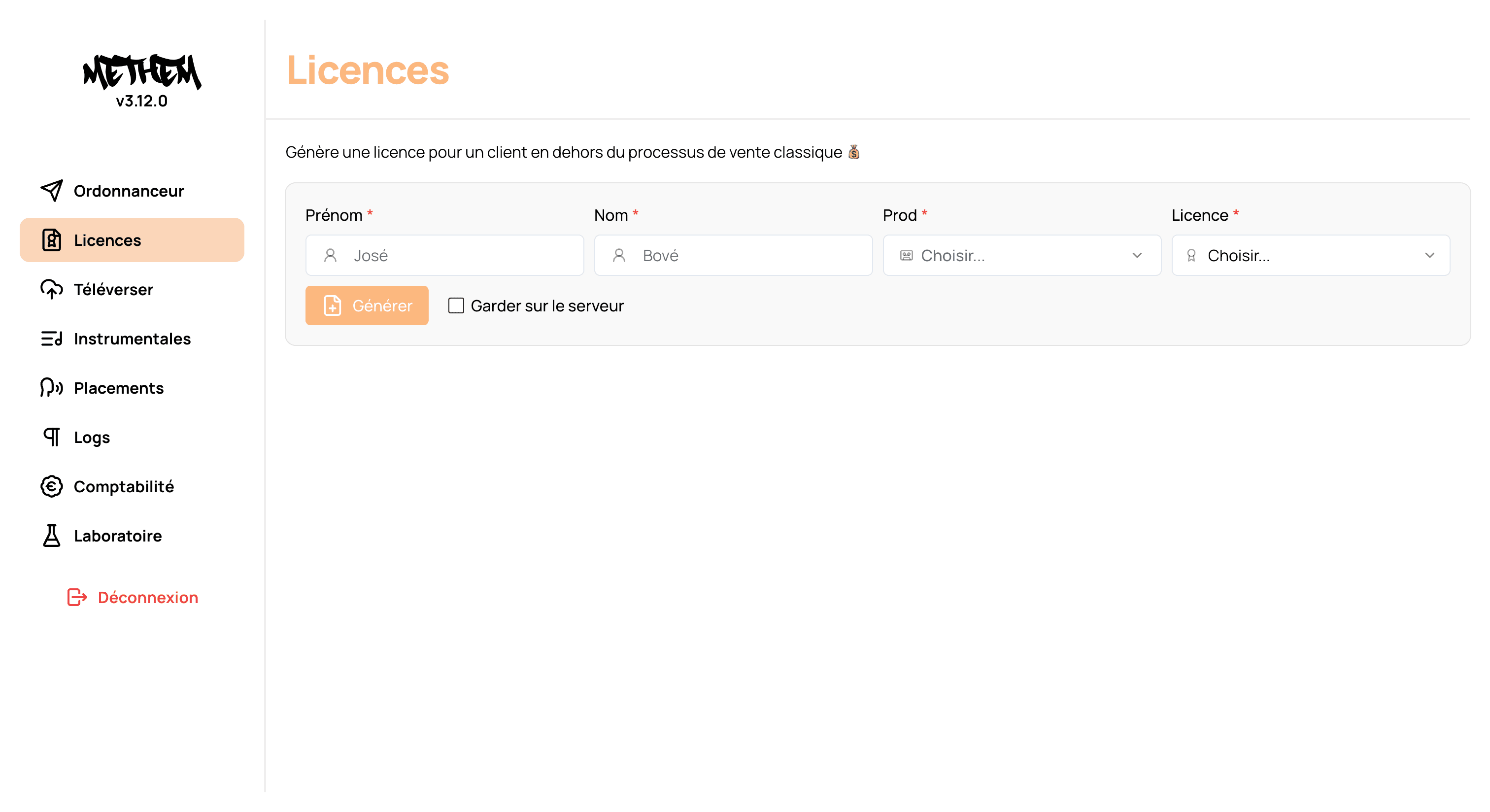Click the Comptabilité euro badge icon
Screen dimensions: 1490x812
(51, 486)
